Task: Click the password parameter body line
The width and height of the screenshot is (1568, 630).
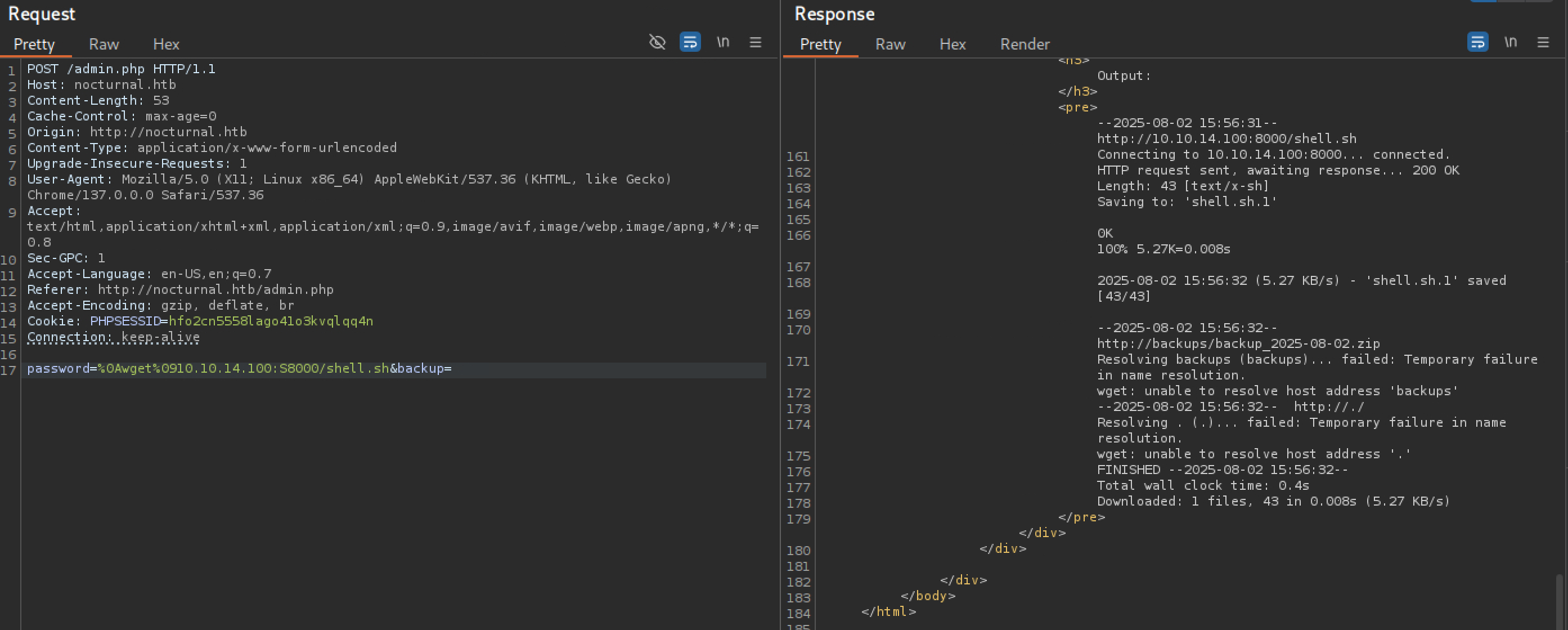Action: click(239, 369)
